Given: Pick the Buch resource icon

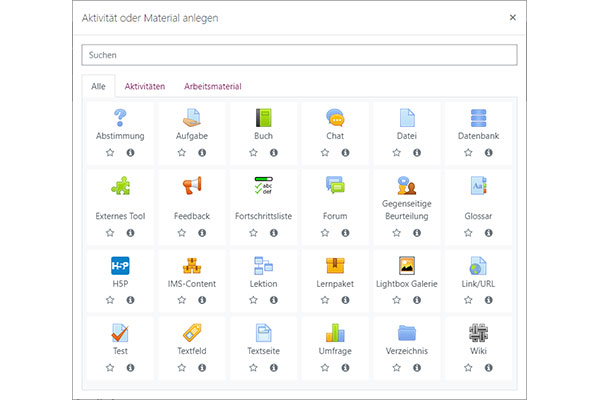Looking at the screenshot, I should tap(263, 117).
